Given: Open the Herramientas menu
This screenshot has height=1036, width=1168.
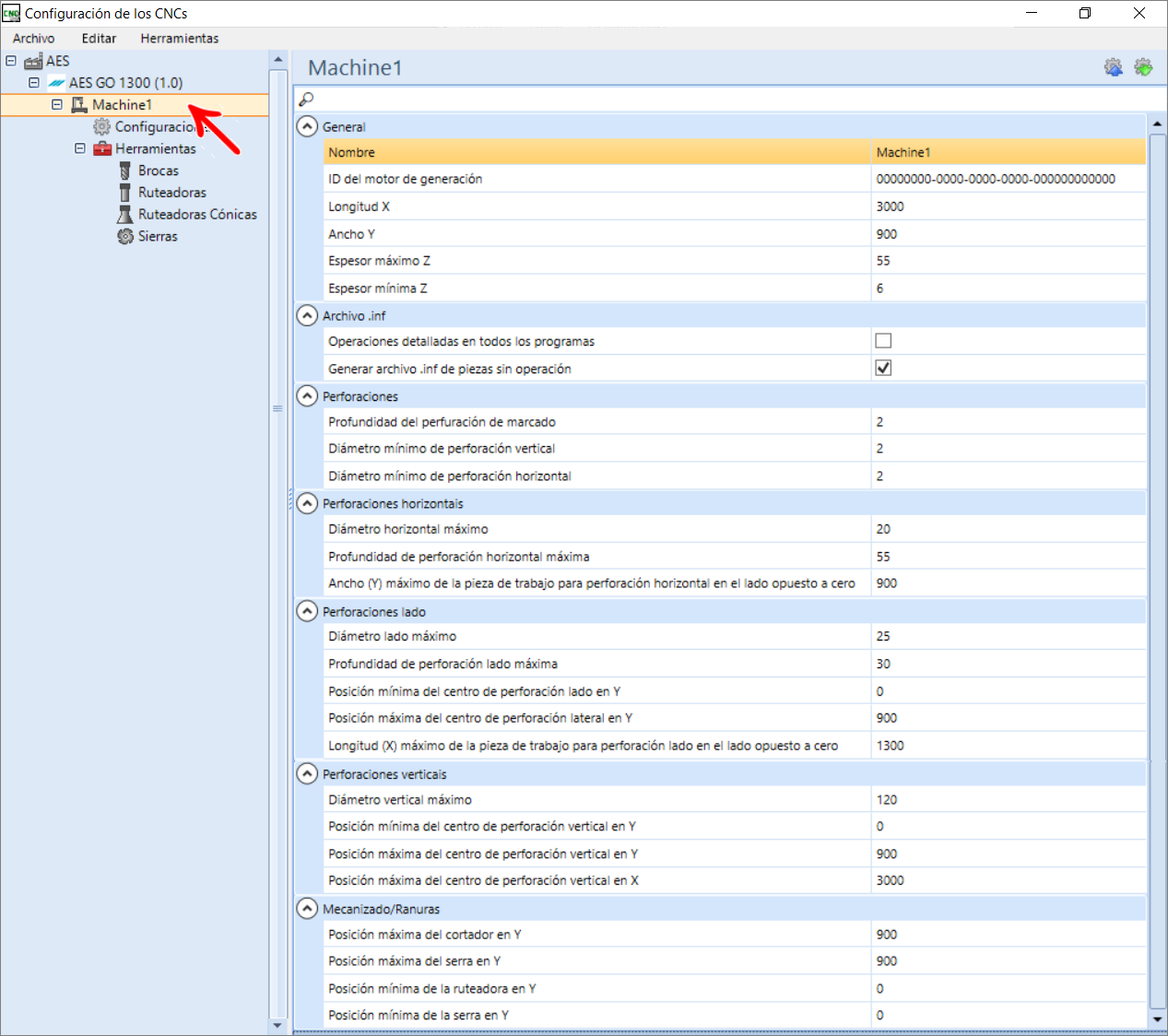Looking at the screenshot, I should [x=180, y=39].
